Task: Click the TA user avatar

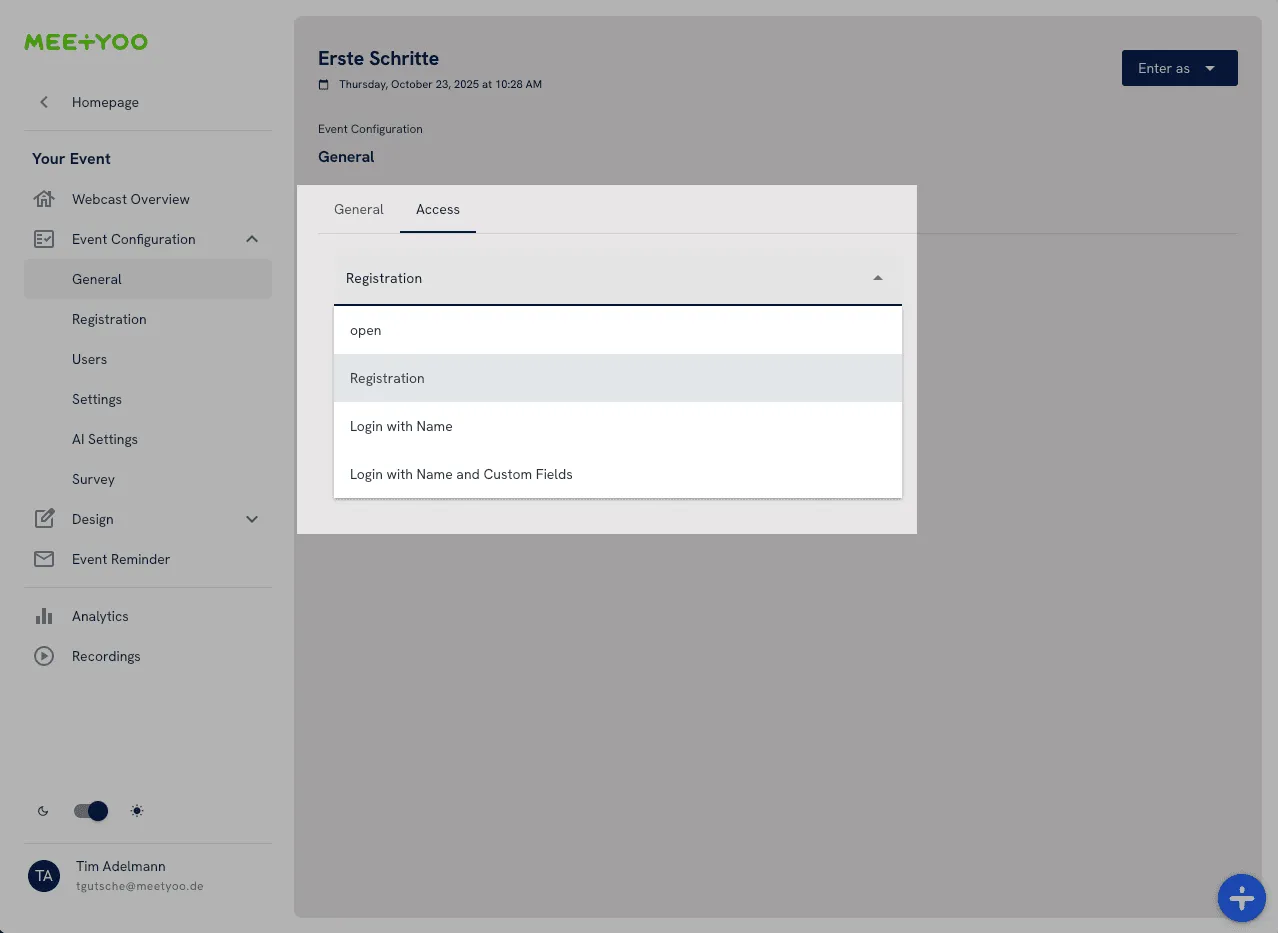Action: pyautogui.click(x=44, y=876)
